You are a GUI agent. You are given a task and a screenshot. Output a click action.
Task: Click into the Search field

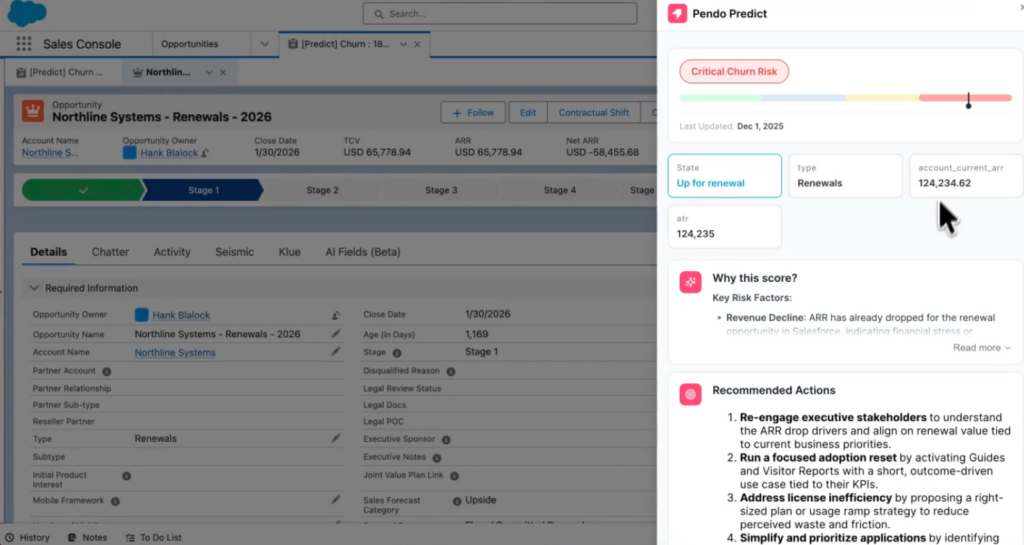[500, 14]
